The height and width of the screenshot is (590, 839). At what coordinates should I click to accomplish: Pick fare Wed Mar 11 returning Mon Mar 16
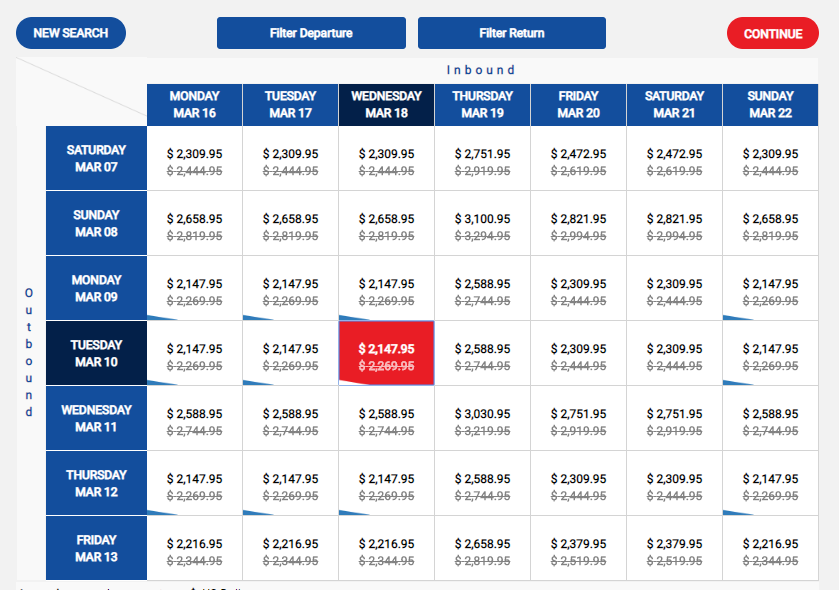(x=195, y=418)
